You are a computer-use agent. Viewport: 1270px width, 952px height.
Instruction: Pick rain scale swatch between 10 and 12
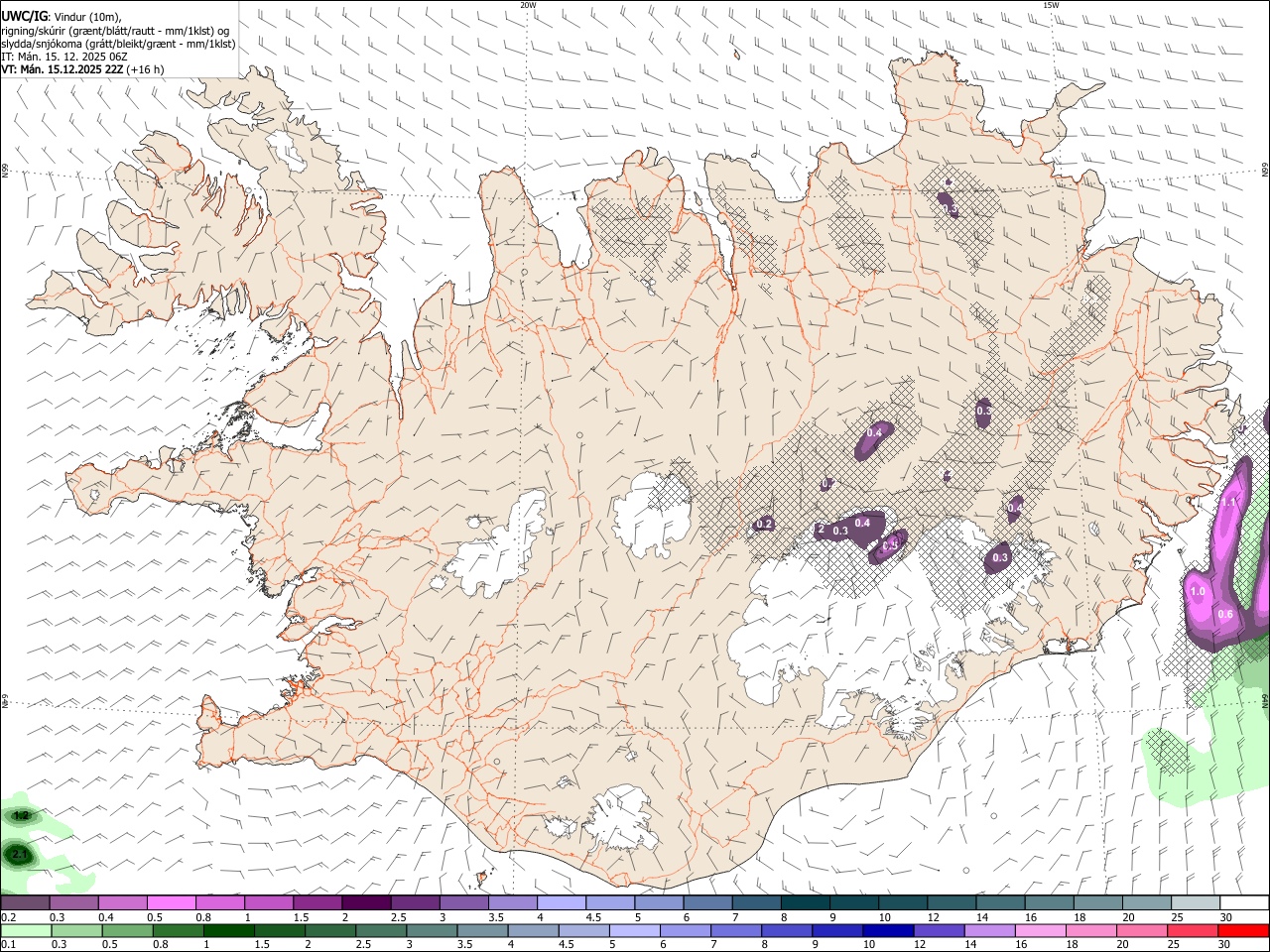pyautogui.click(x=889, y=930)
